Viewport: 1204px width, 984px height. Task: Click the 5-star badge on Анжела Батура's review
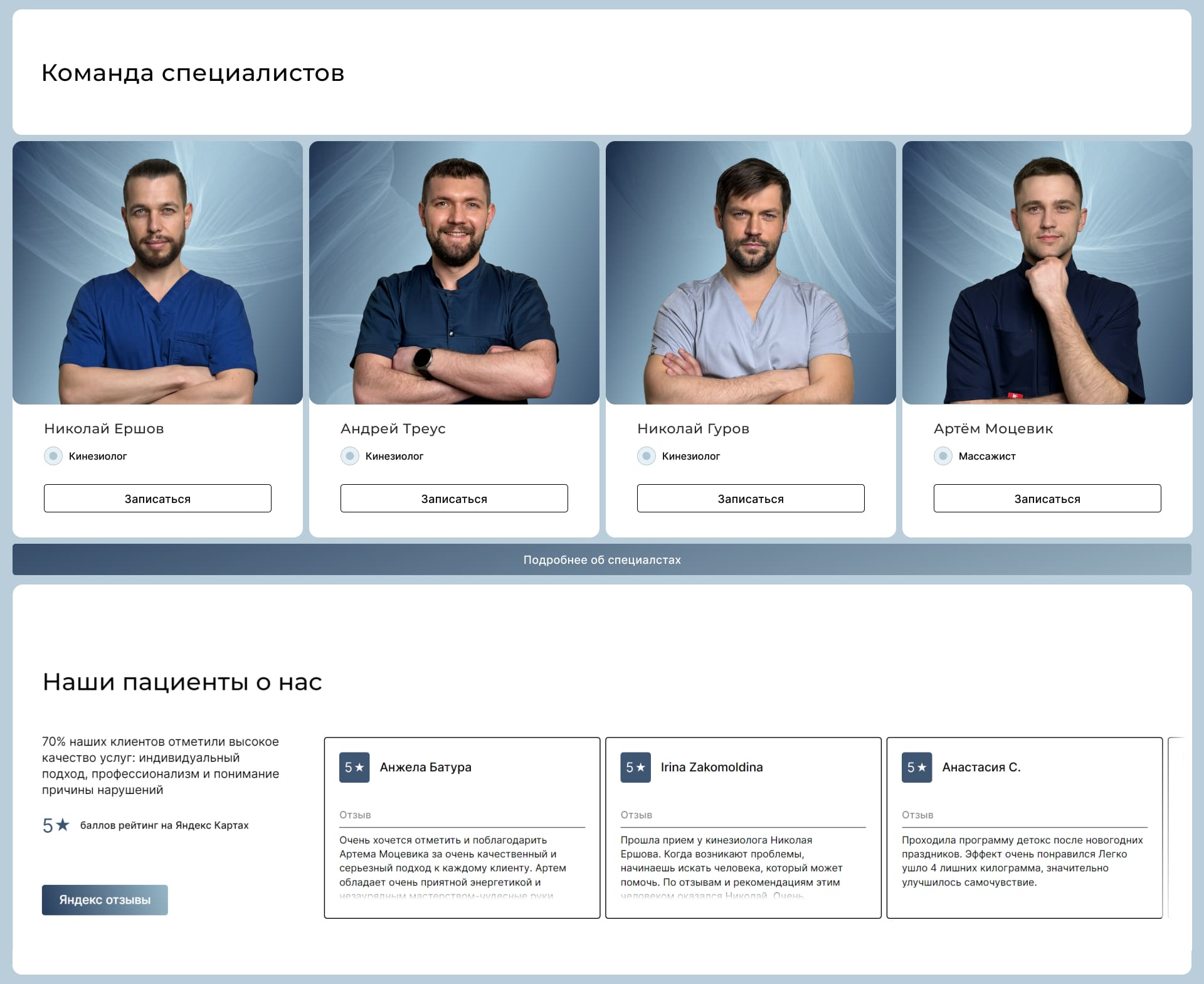click(354, 768)
